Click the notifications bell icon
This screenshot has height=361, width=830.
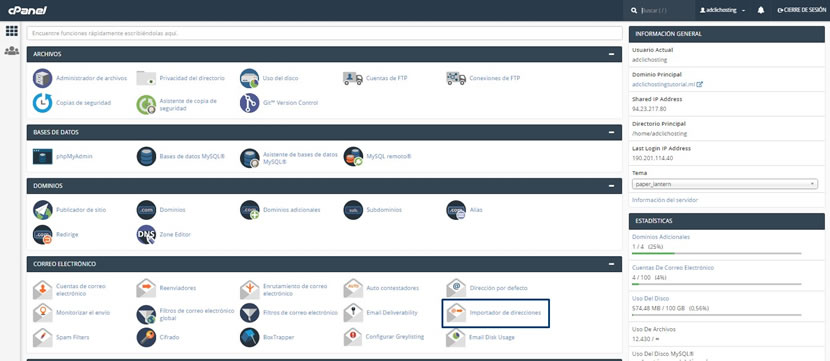(761, 10)
